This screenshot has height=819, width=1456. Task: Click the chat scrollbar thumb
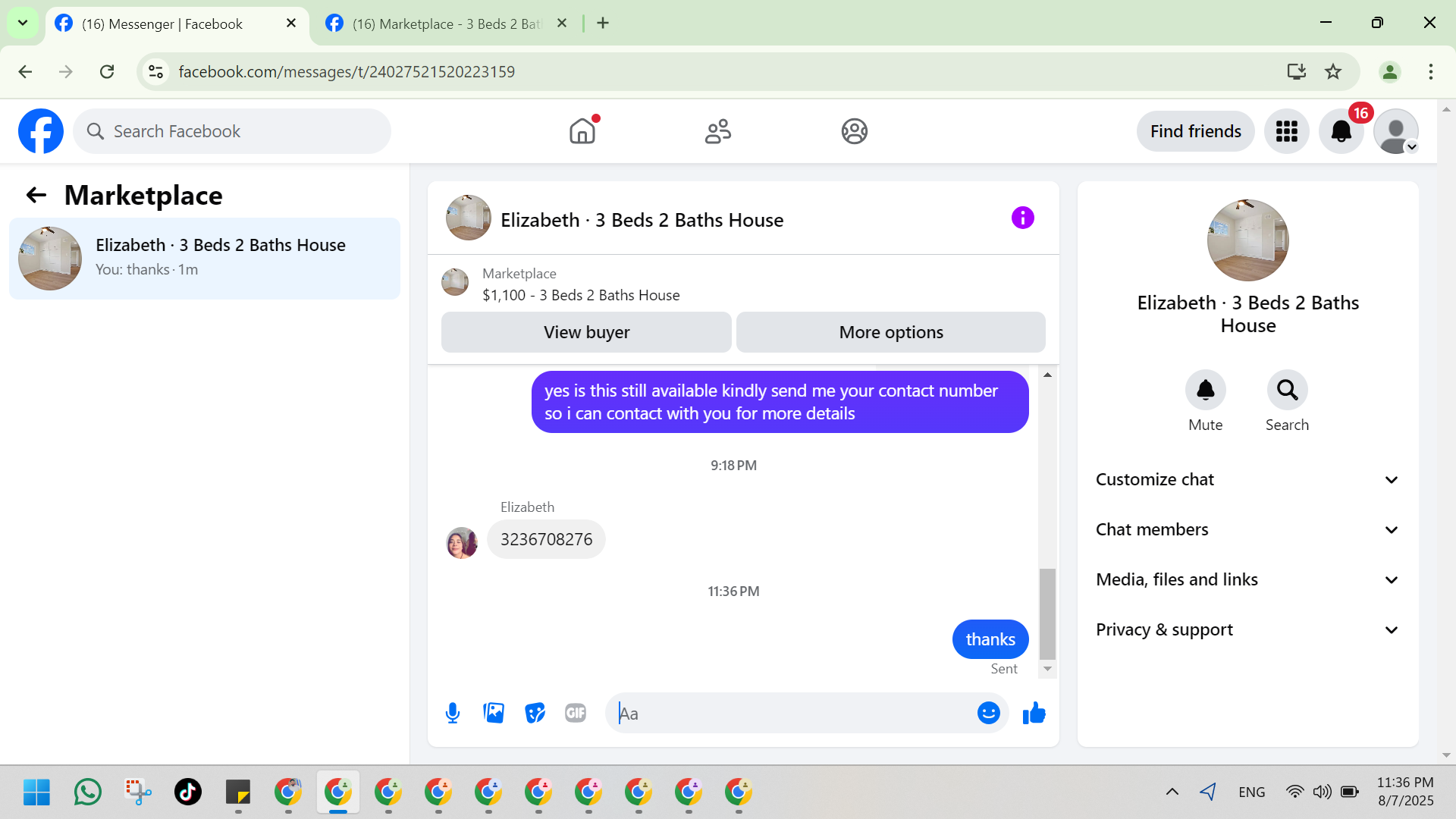tap(1047, 613)
